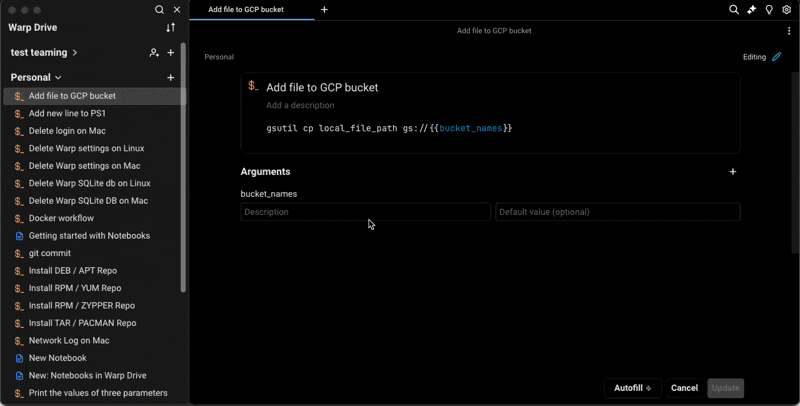
Task: Expand the test teaming section
Action: [x=75, y=52]
